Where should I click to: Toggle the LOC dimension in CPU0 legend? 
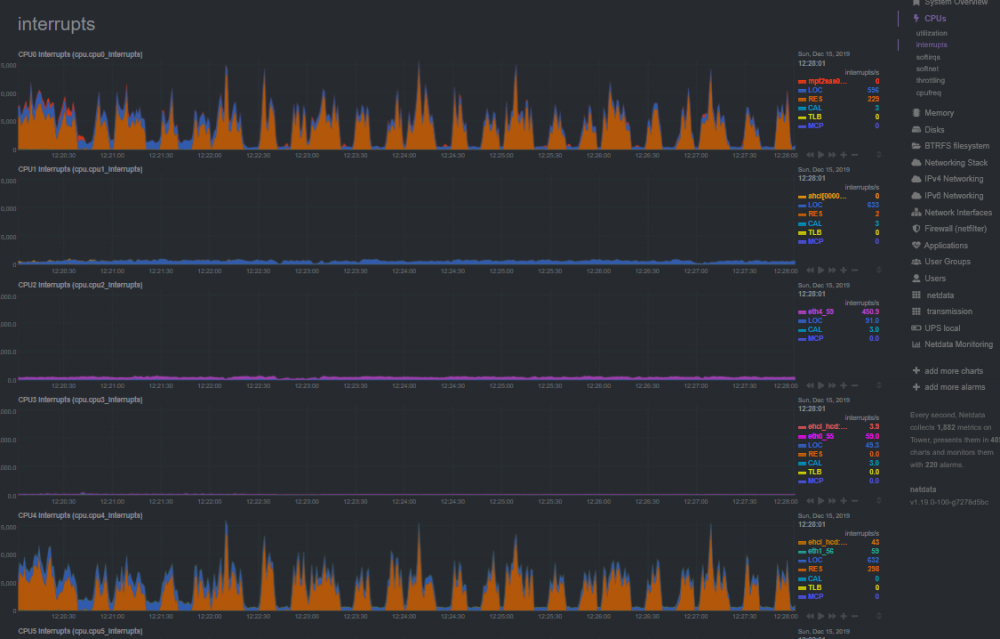tap(815, 90)
